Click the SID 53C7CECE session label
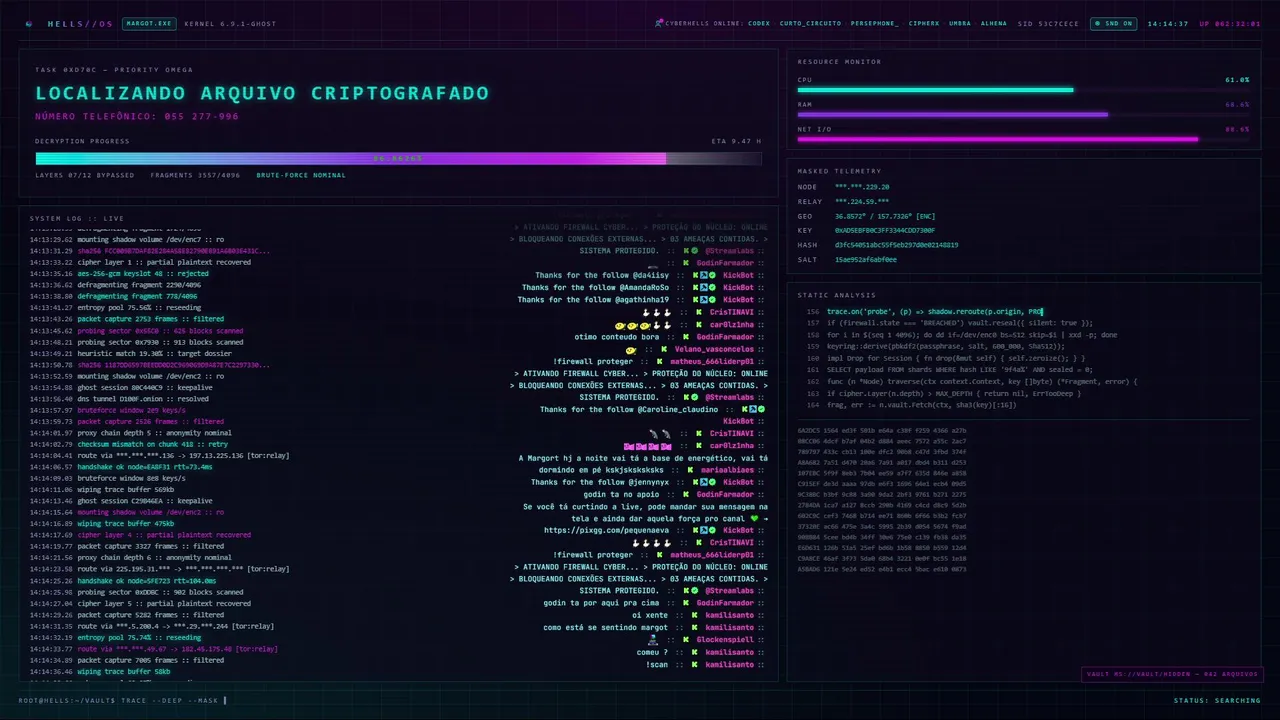The image size is (1280, 720). 1048,23
